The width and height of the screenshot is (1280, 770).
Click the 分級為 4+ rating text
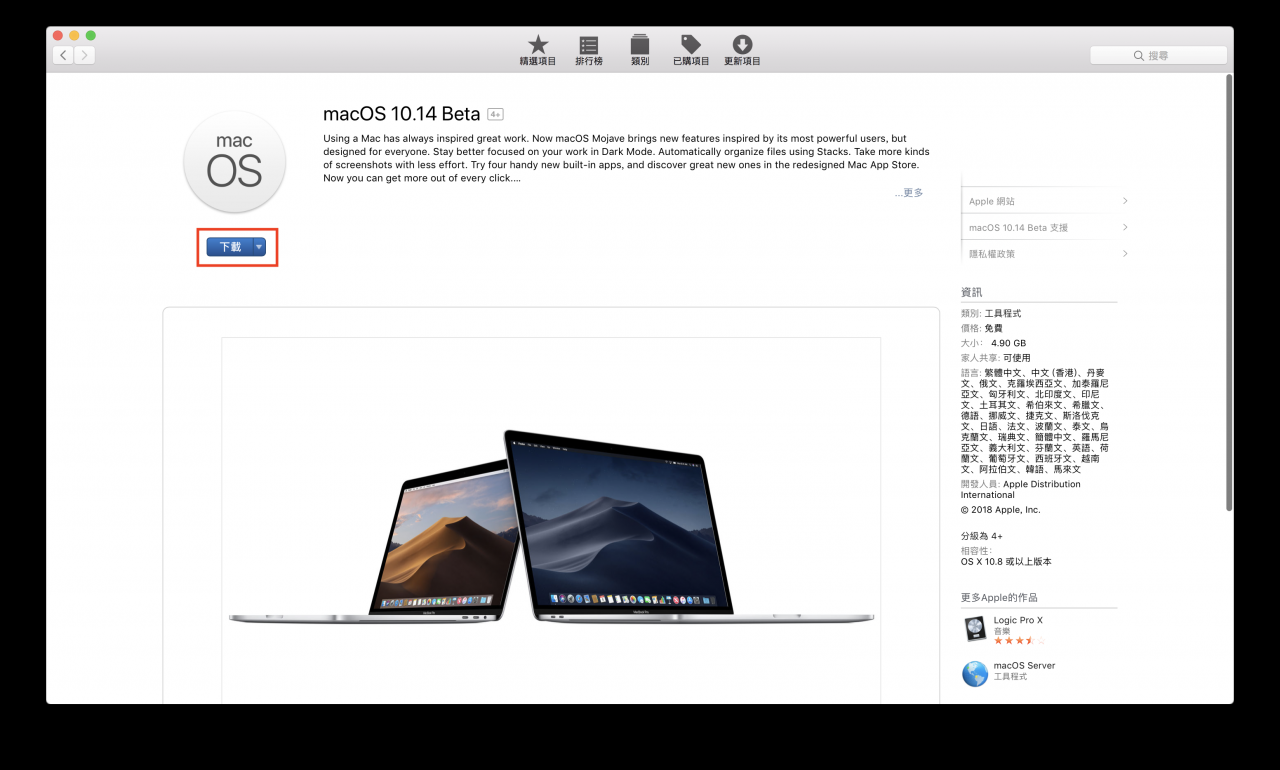pos(982,536)
